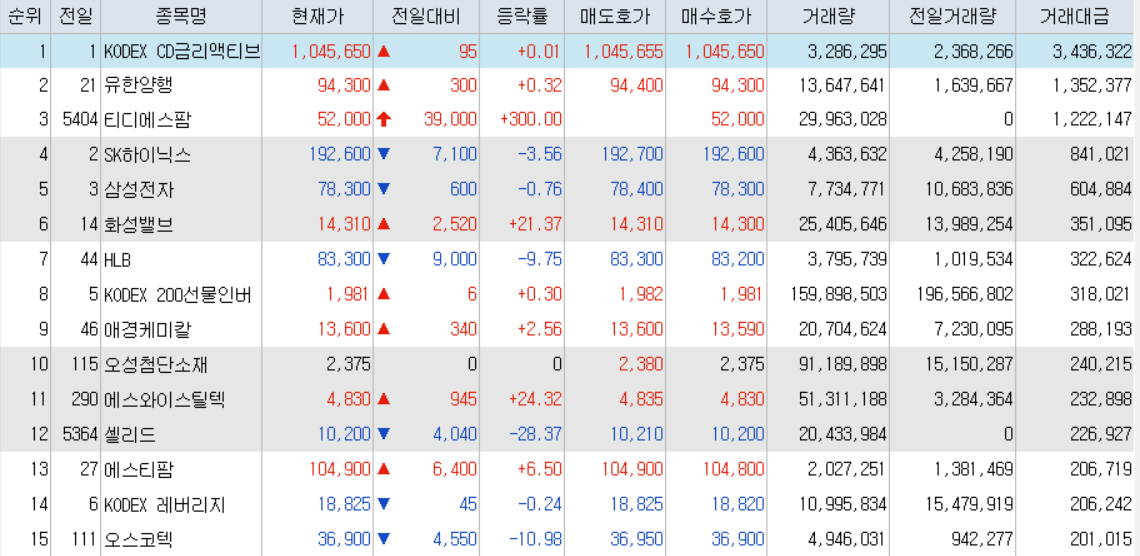Click the 13,590 bid price cell

click(x=739, y=330)
